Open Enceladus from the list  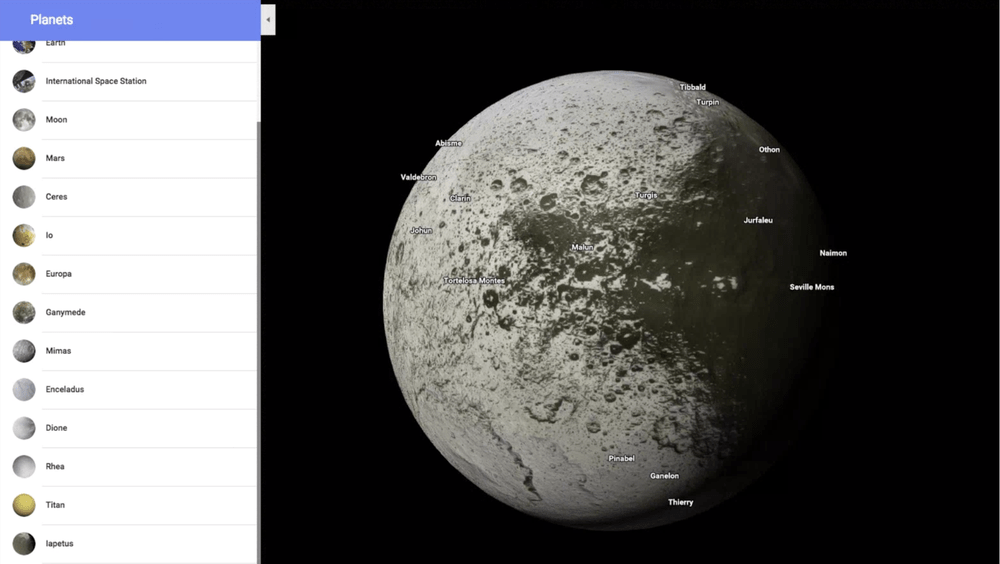[x=65, y=389]
